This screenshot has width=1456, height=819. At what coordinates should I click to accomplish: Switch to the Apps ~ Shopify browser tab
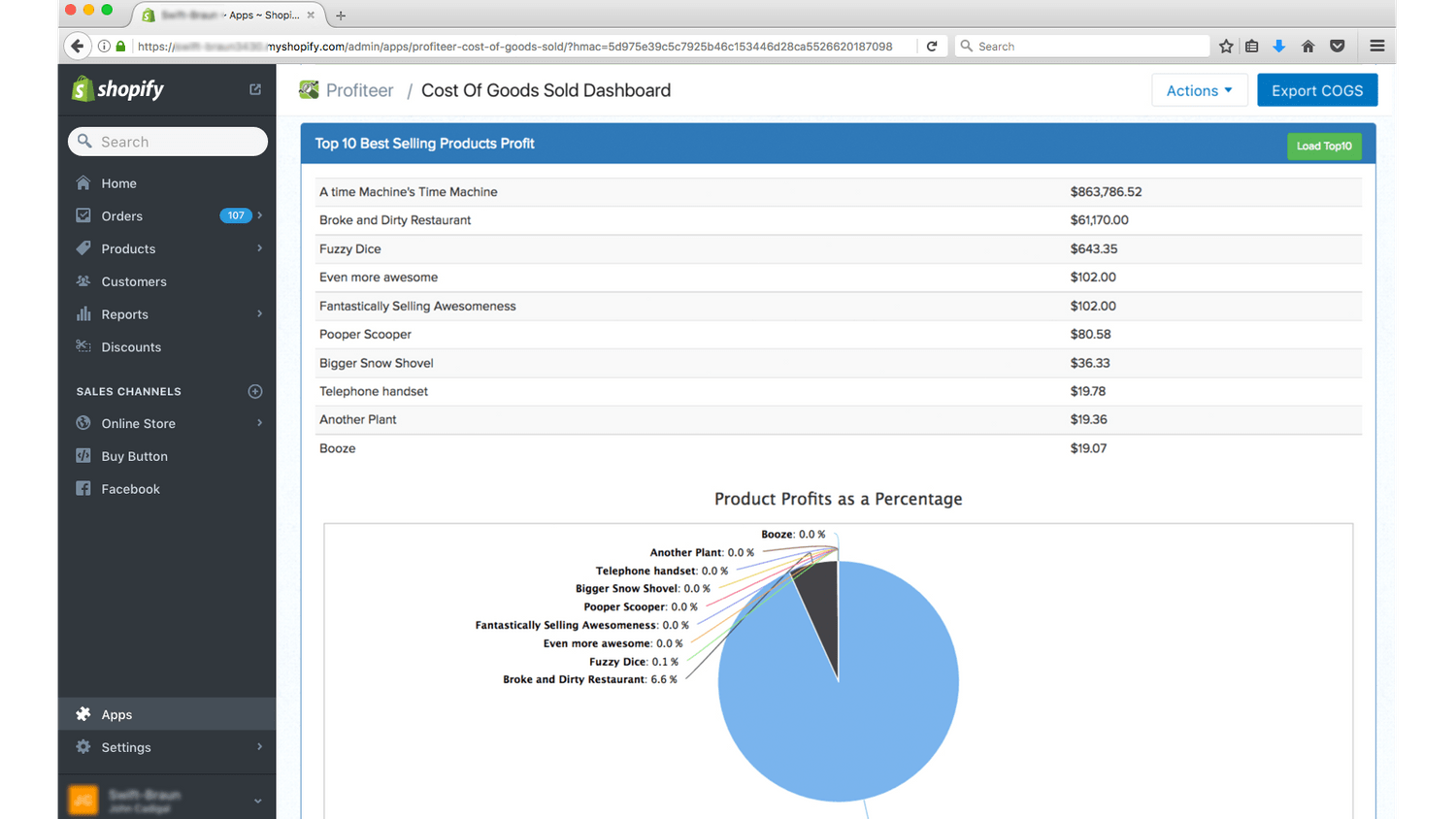point(223,15)
